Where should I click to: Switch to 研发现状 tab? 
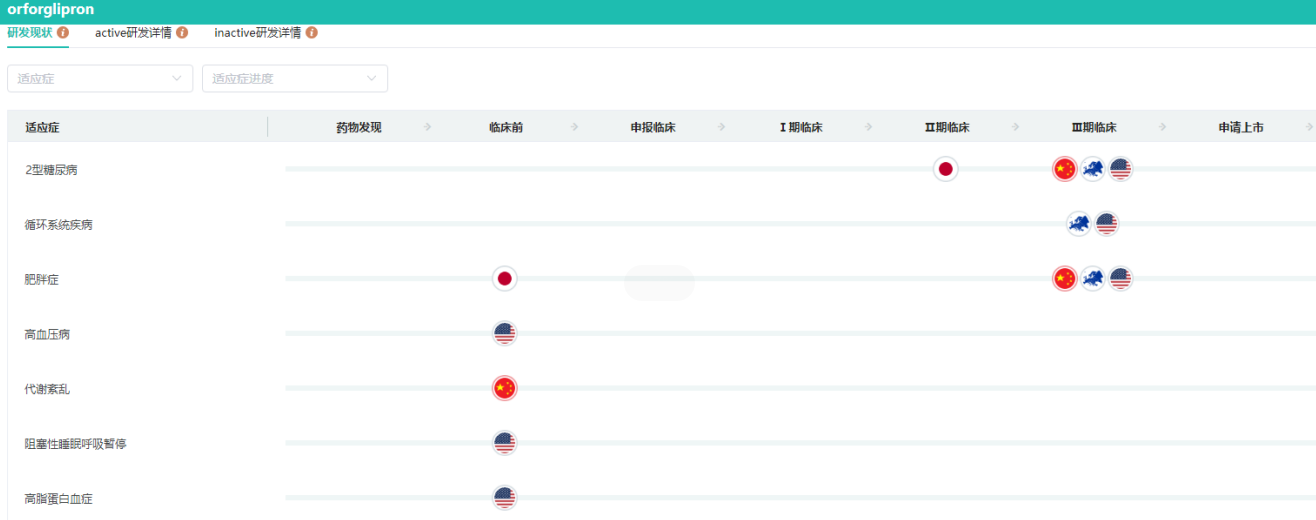(30, 33)
